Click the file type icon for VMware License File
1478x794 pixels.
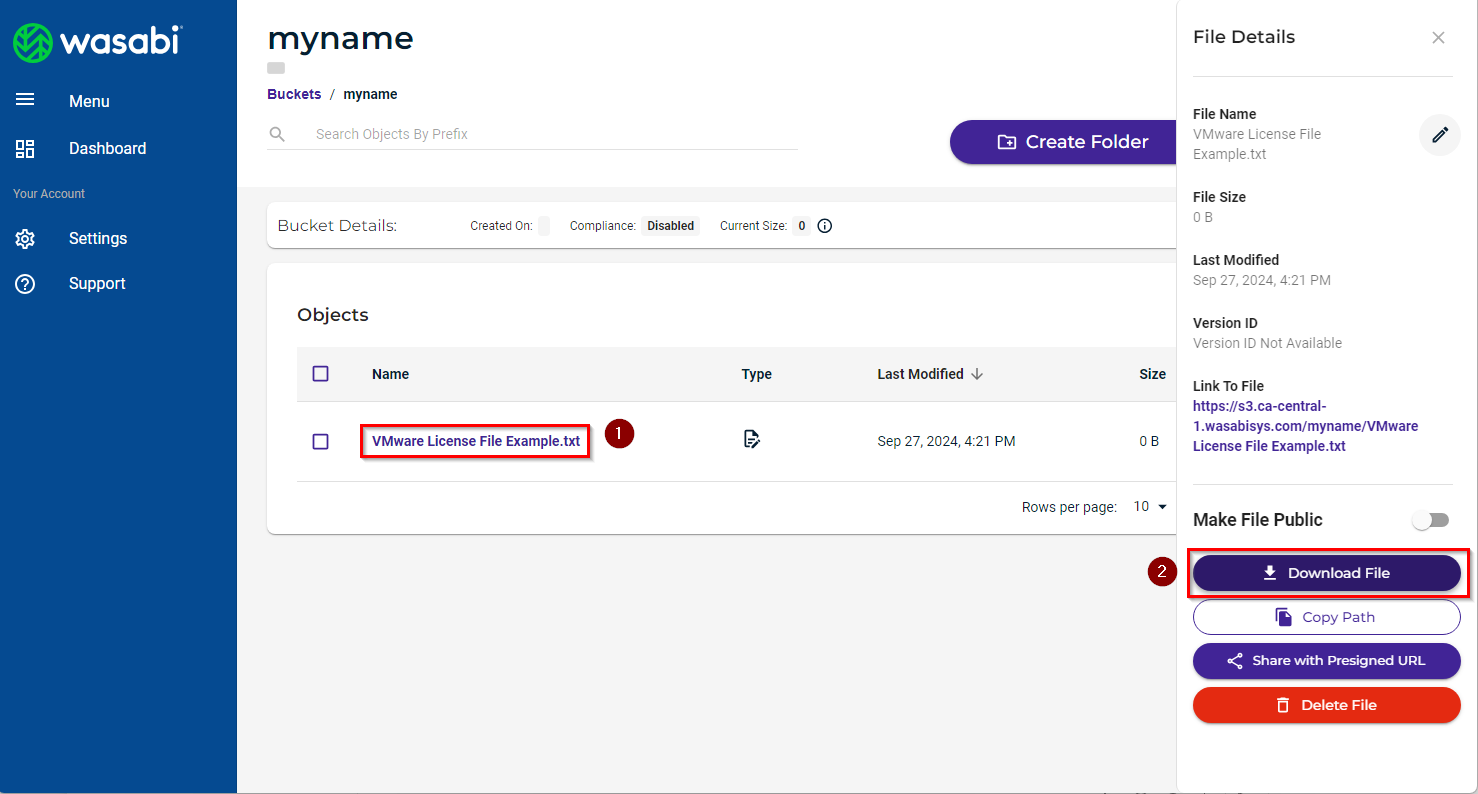pyautogui.click(x=752, y=439)
